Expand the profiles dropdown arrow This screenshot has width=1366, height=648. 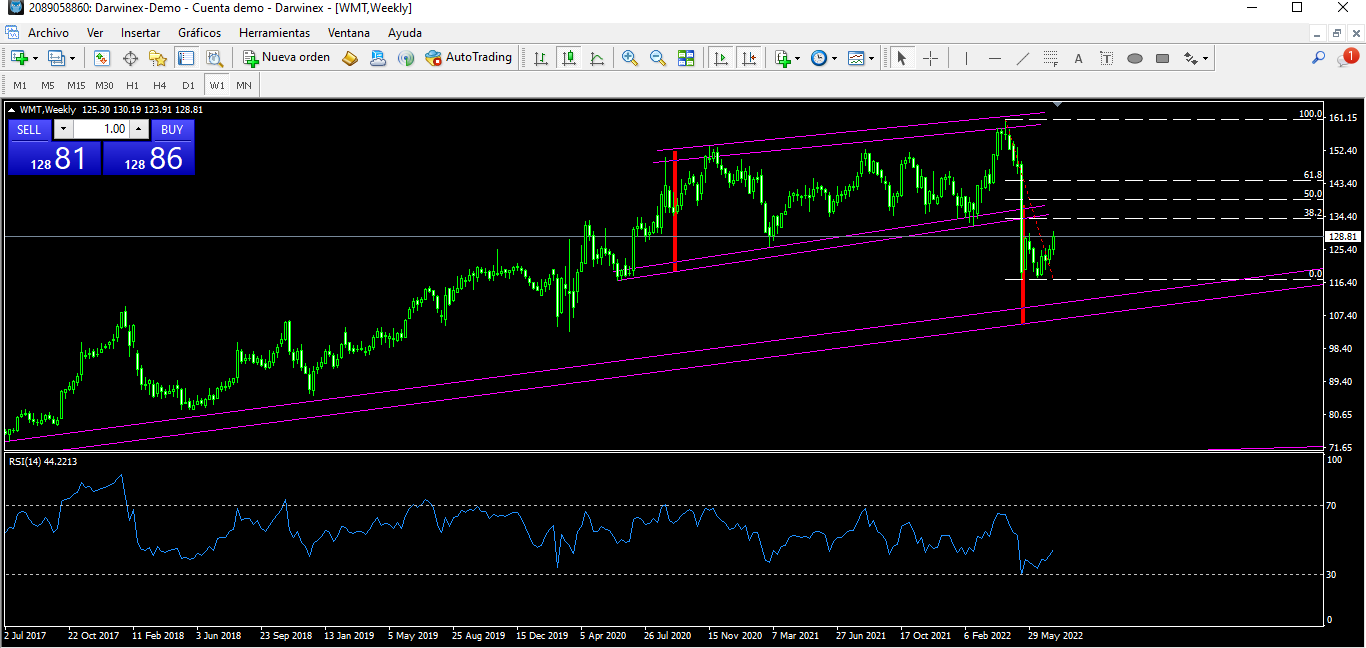pos(72,58)
